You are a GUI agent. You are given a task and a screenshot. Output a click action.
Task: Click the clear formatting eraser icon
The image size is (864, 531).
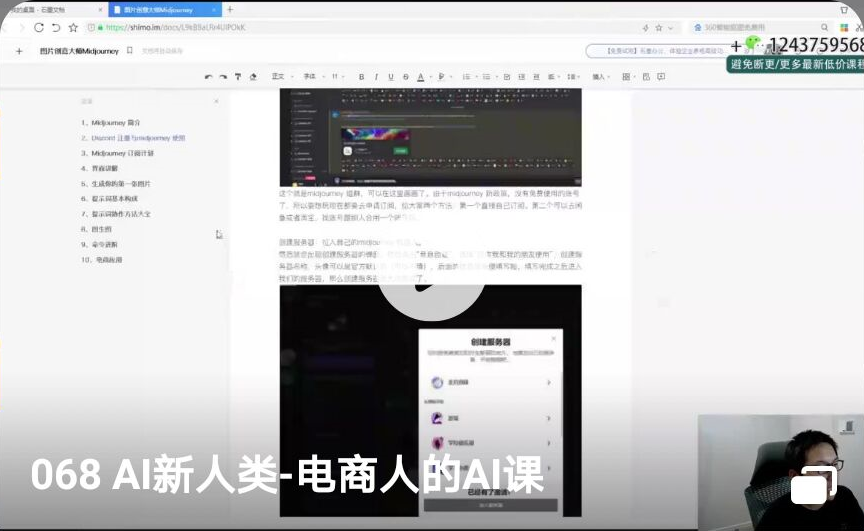coord(253,76)
